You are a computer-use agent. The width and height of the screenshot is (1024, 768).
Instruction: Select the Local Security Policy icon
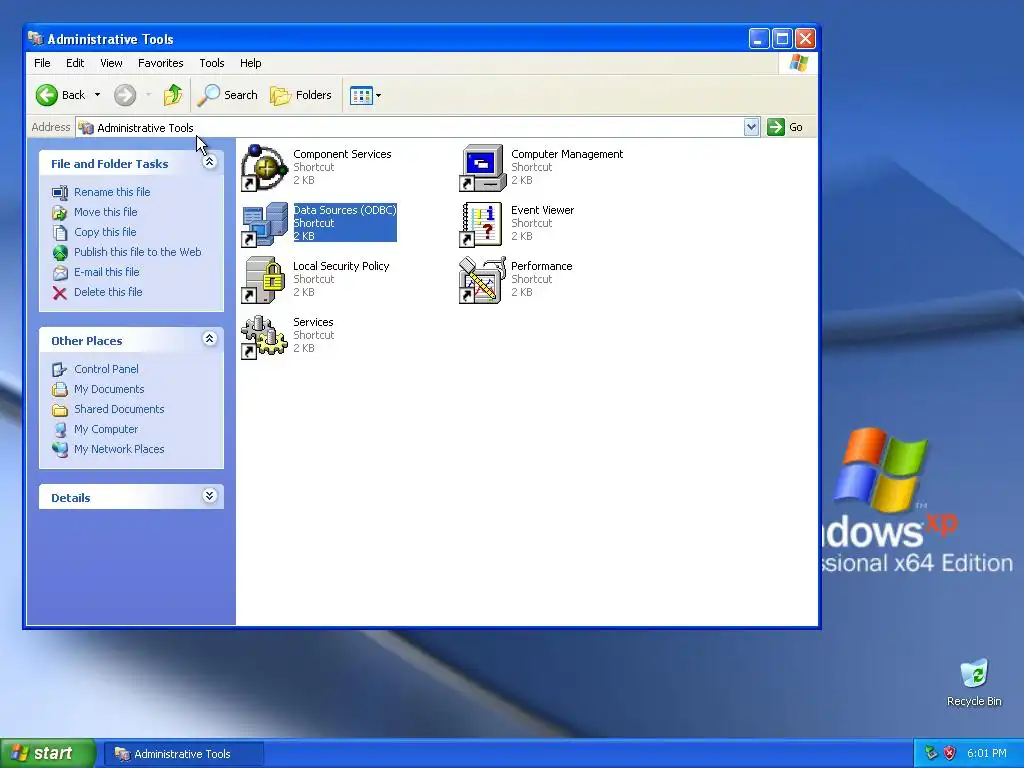pos(264,280)
